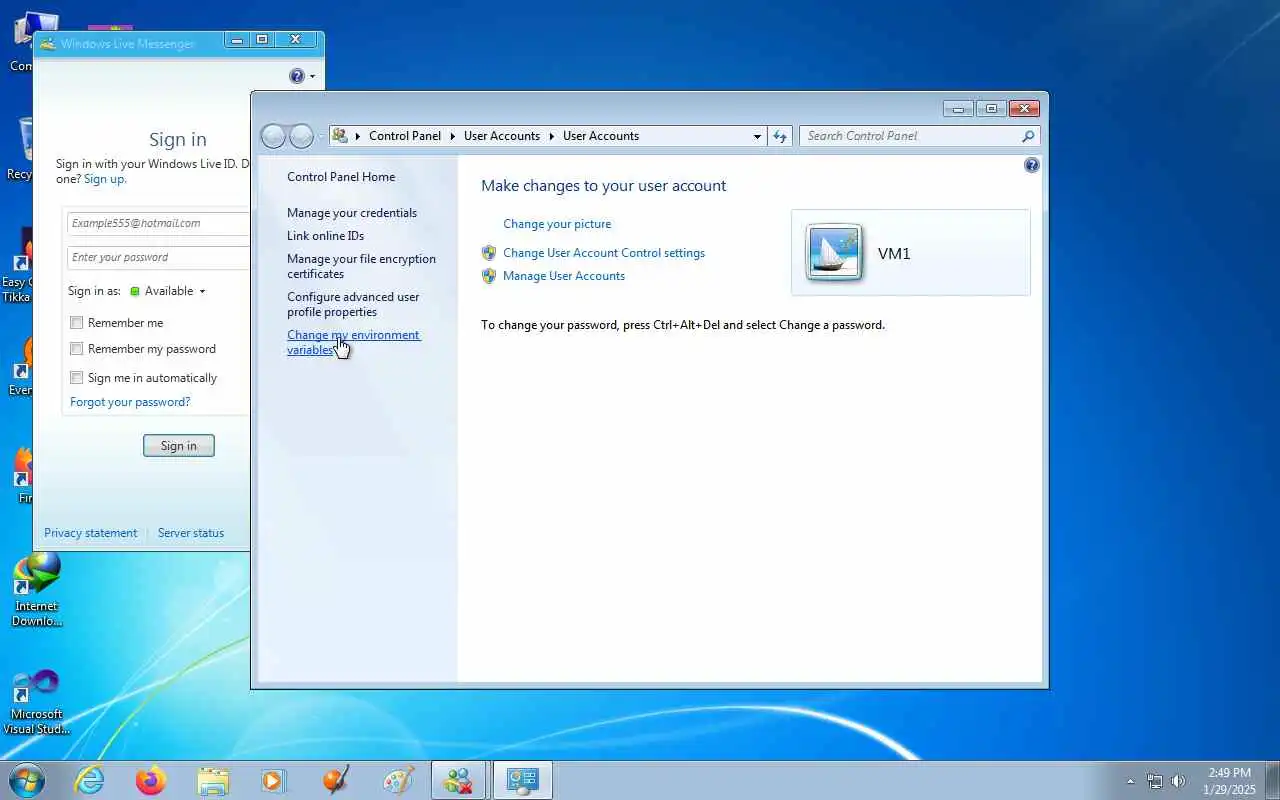
Task: Click the Windows Live Messenger title icon
Action: [47, 43]
